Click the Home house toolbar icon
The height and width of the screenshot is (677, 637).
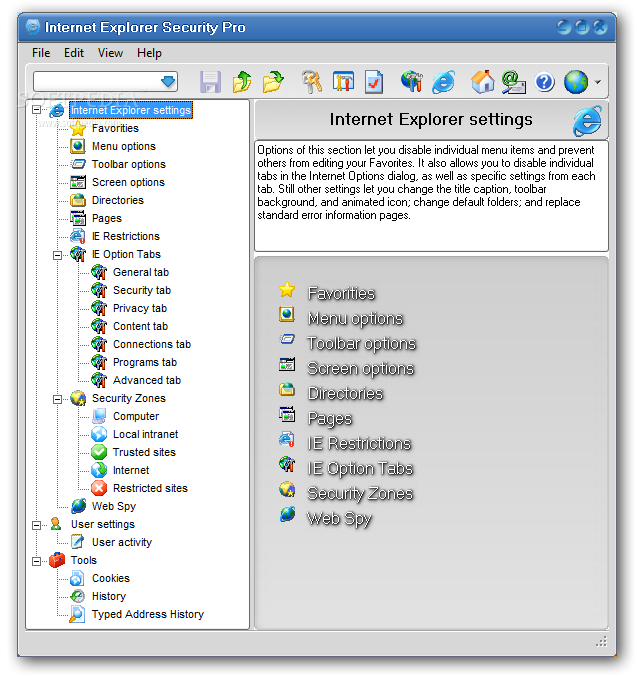[482, 82]
